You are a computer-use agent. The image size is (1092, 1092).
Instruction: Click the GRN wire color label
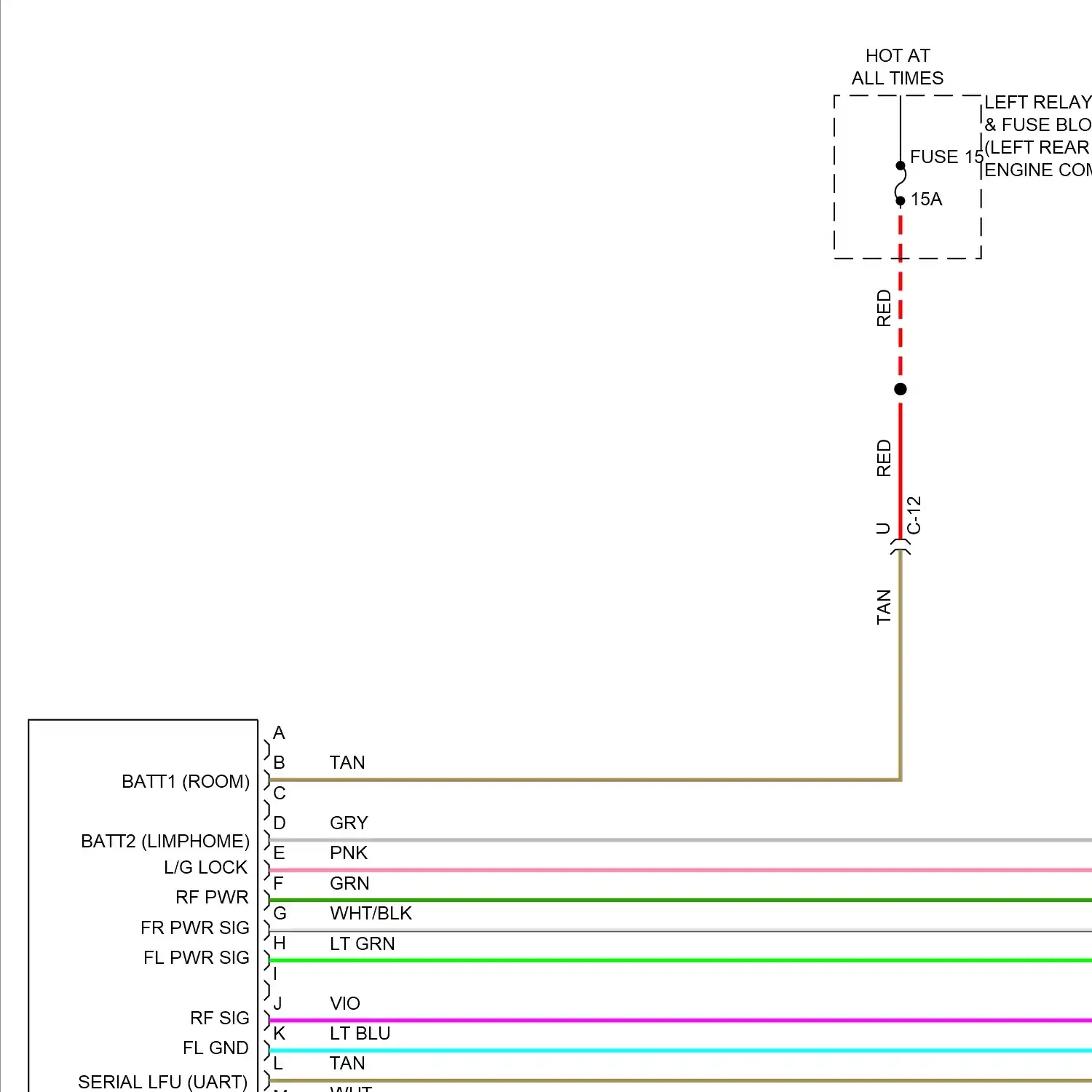(349, 883)
